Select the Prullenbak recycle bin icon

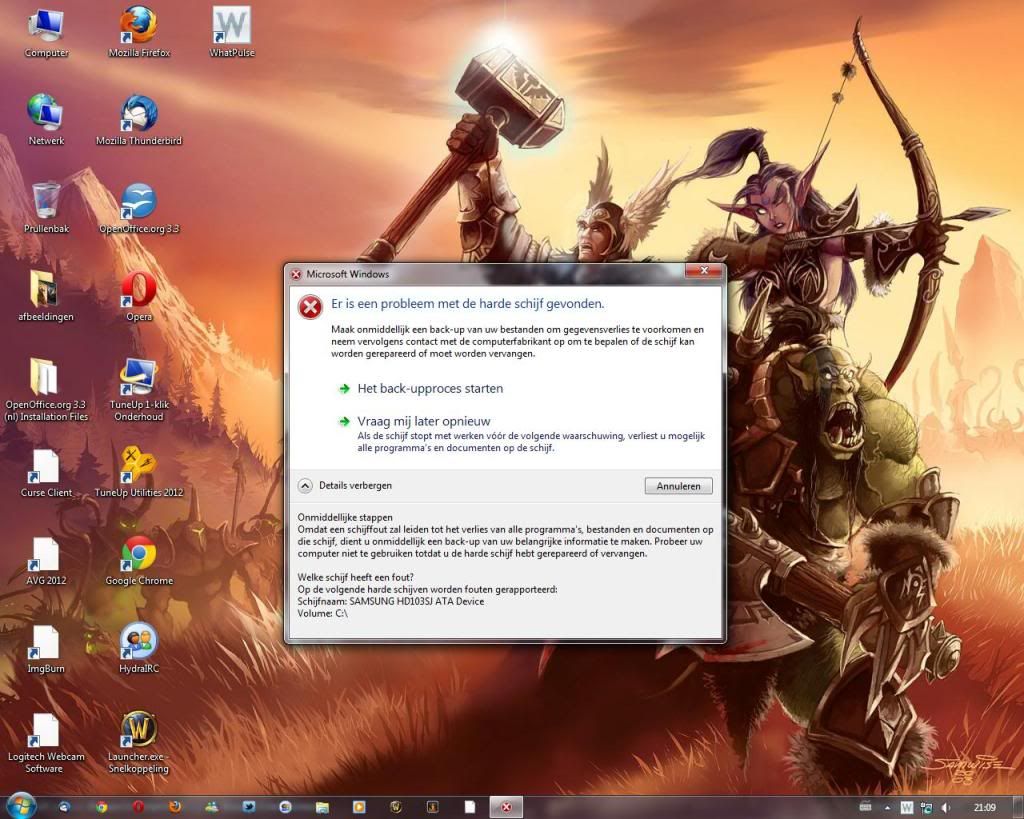tap(46, 208)
